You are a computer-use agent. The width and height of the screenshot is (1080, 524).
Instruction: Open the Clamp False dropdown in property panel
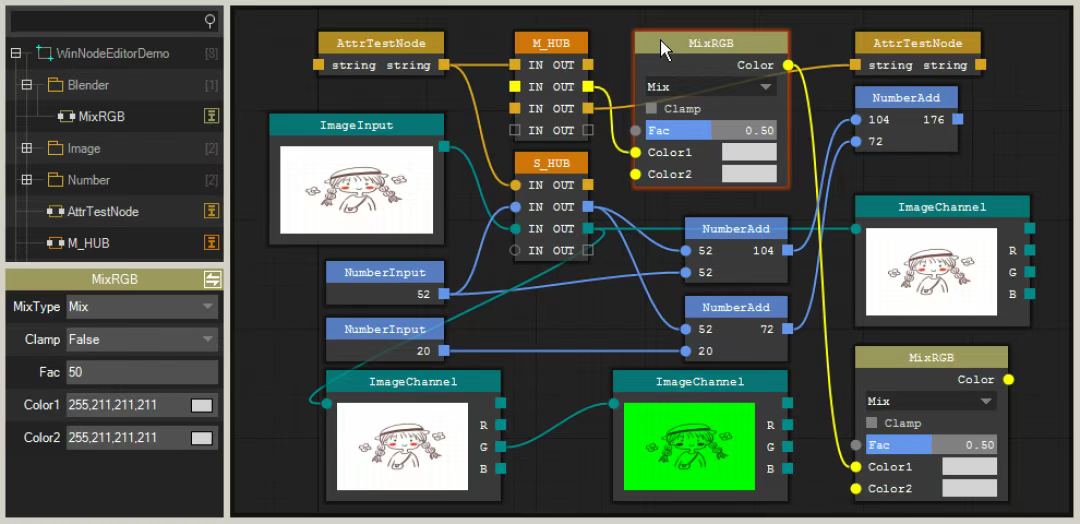click(142, 340)
